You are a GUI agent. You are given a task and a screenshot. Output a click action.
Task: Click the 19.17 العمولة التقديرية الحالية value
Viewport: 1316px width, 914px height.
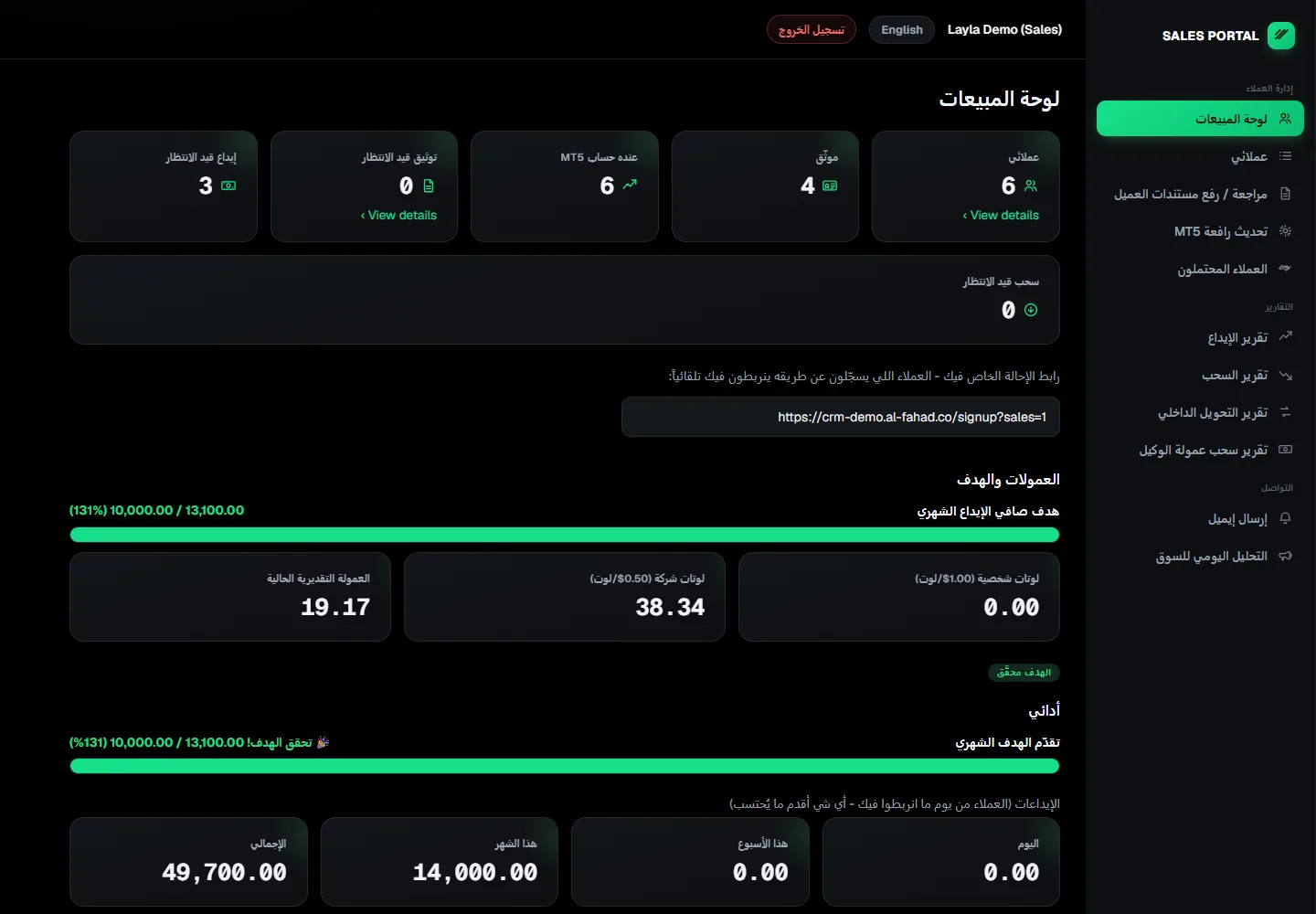[335, 607]
